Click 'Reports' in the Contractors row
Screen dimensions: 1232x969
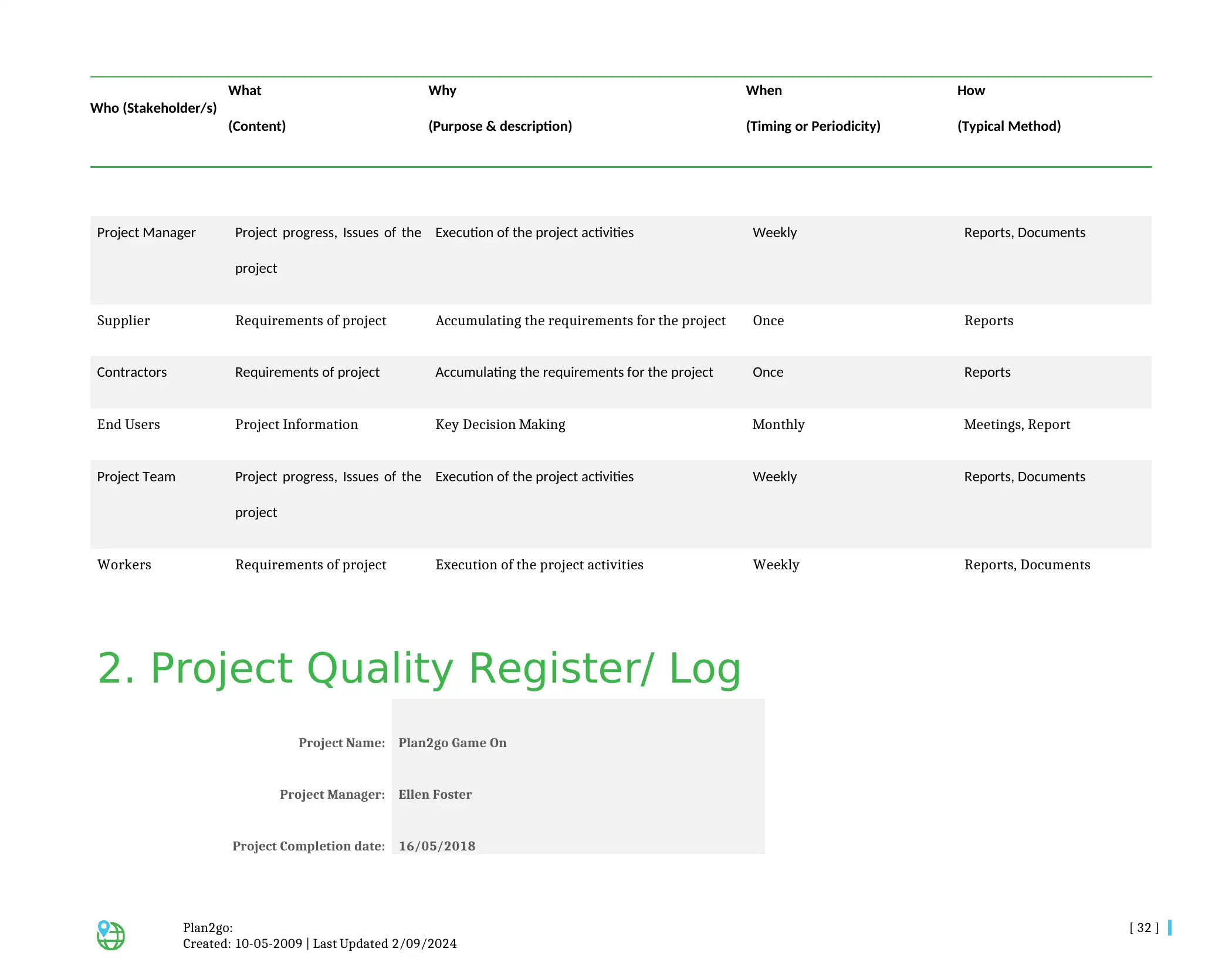coord(987,372)
